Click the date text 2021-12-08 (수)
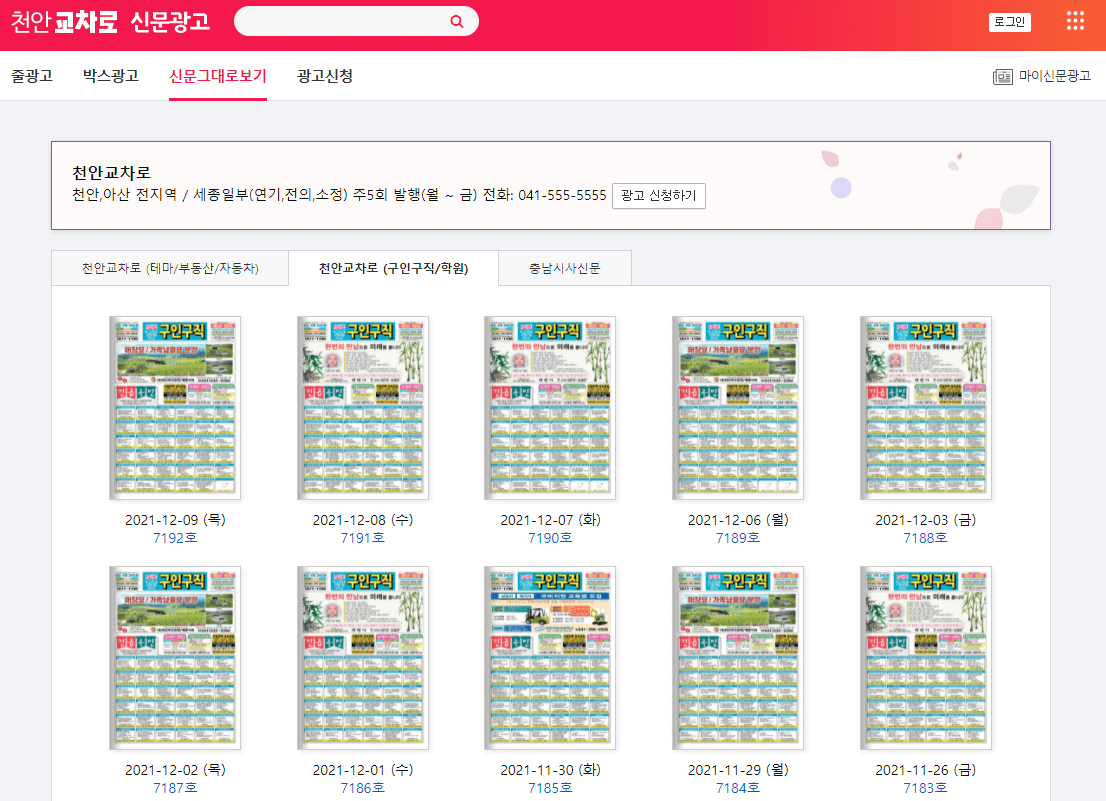Viewport: 1106px width, 801px height. (363, 520)
